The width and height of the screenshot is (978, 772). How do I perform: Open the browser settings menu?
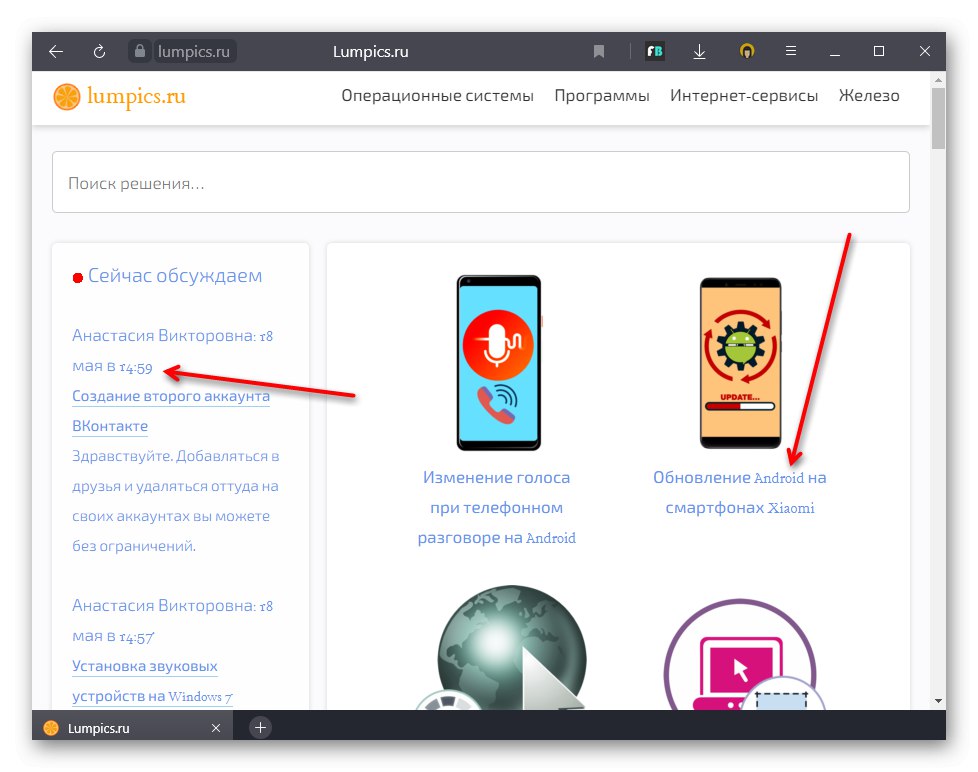(792, 51)
